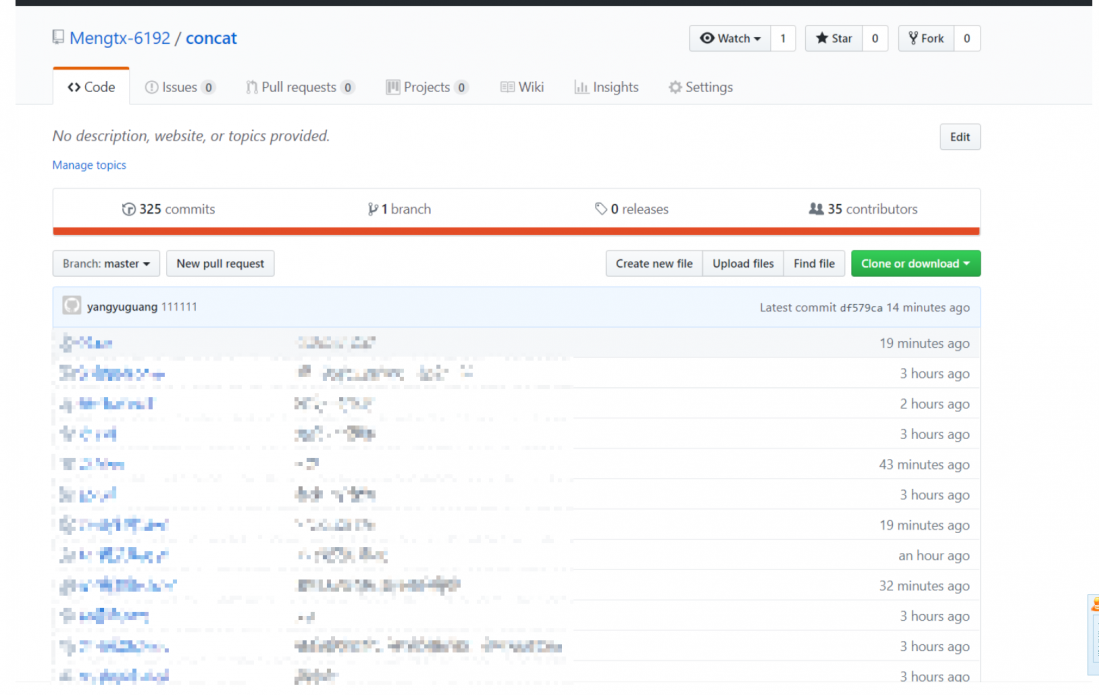Click the pull request icon in the tab
The width and height of the screenshot is (1099, 695).
252,87
